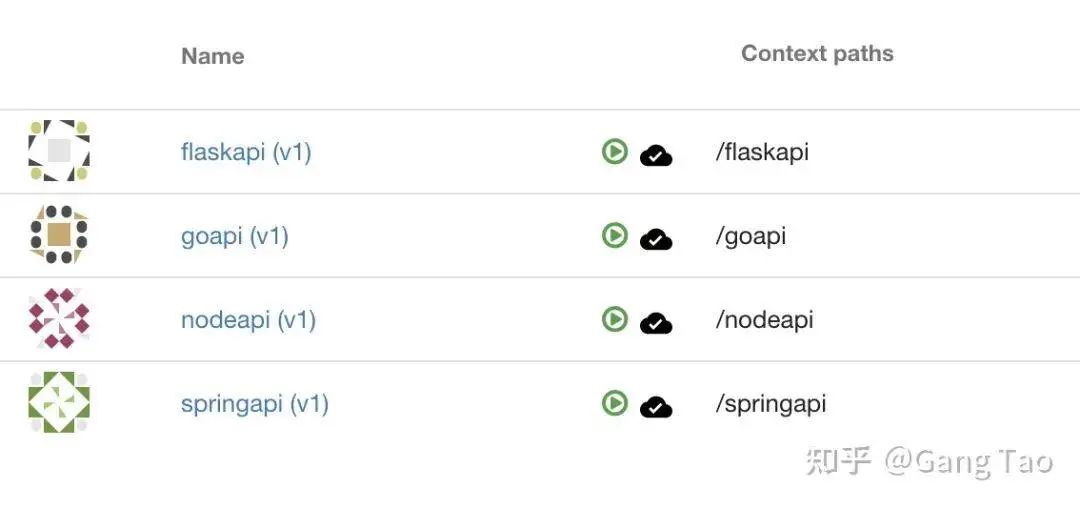Screen dimensions: 1080x509
Task: Click springapi cloud deployed checkmark icon
Action: [656, 408]
